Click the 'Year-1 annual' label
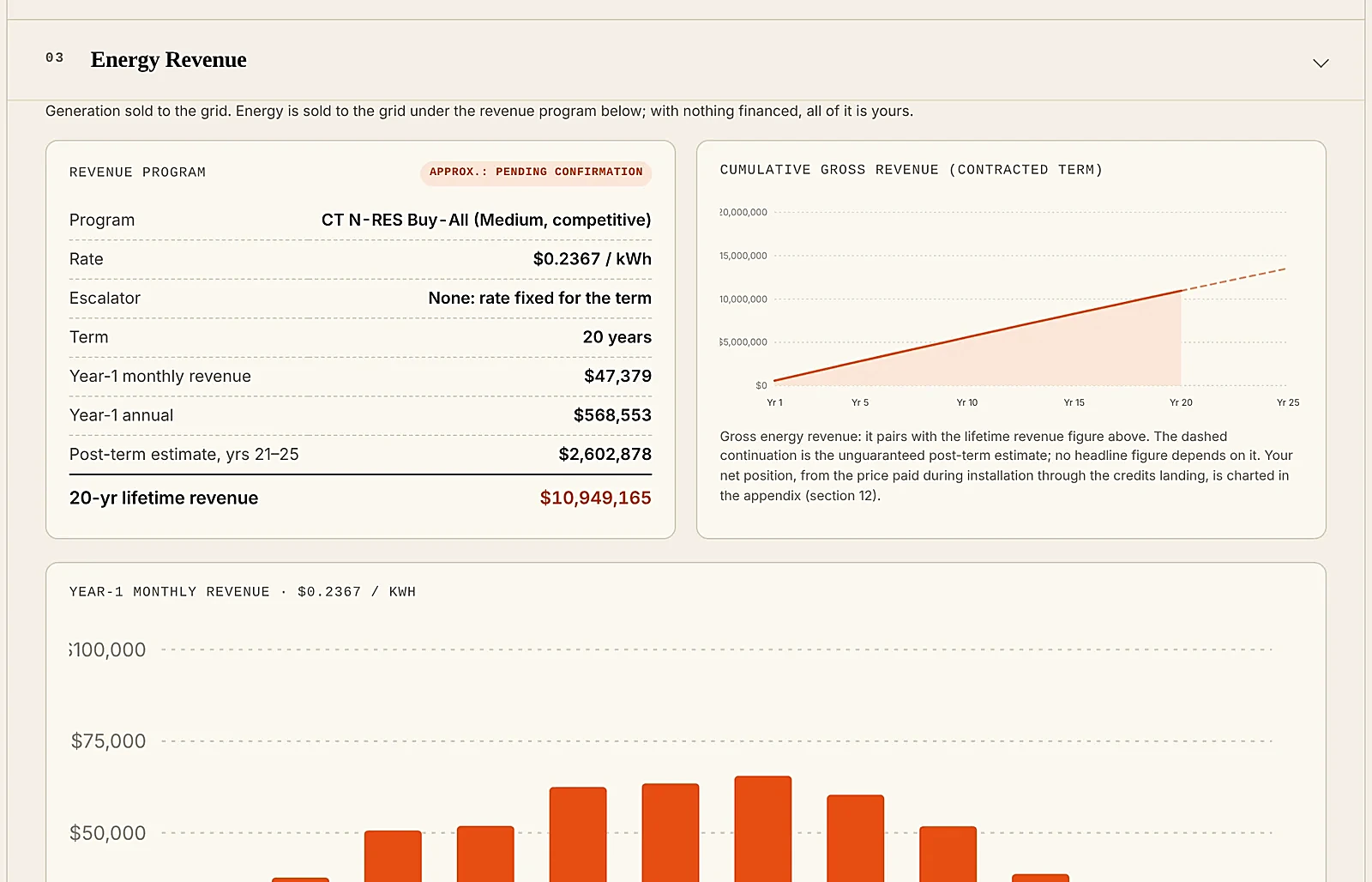Image resolution: width=1372 pixels, height=882 pixels. pyautogui.click(x=121, y=415)
